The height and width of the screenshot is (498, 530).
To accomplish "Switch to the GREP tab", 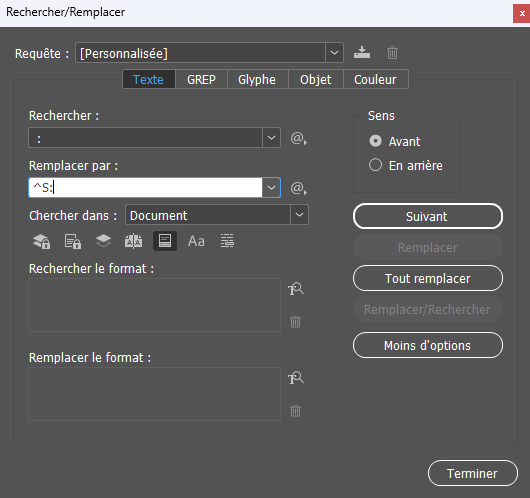I will (x=201, y=79).
